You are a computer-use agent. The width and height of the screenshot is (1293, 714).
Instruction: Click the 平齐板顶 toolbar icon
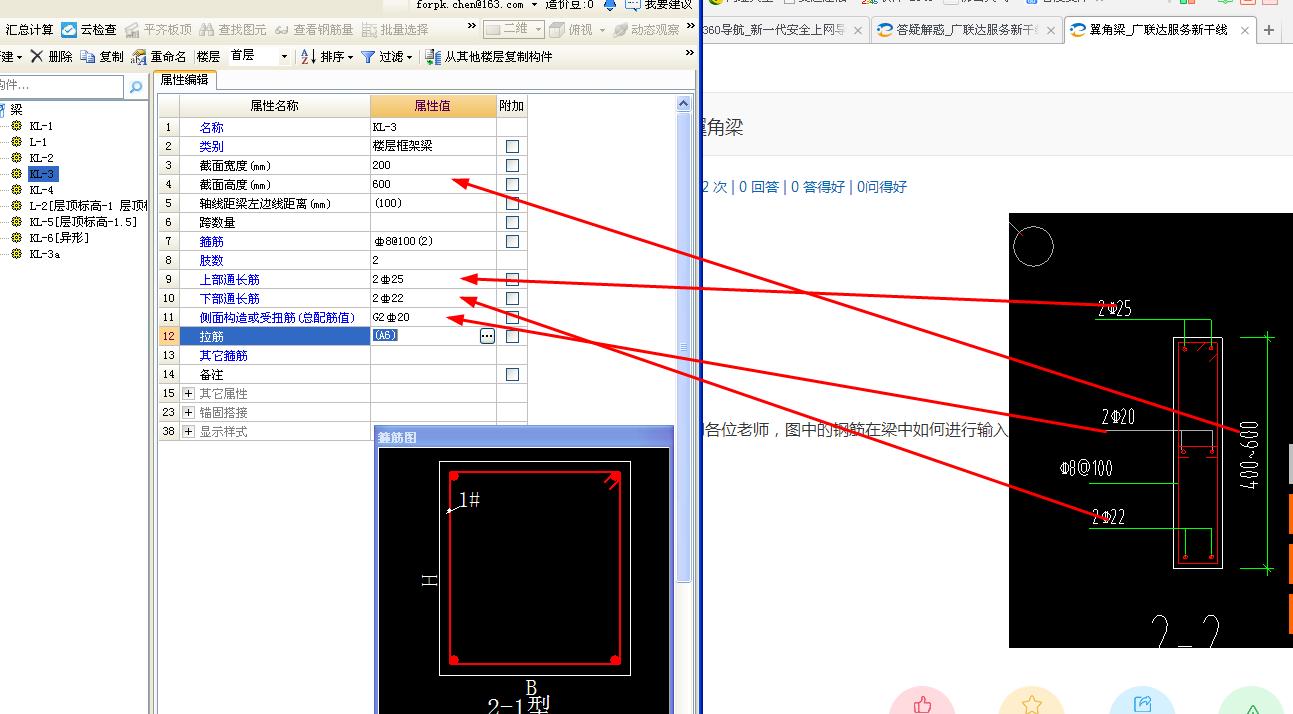tap(134, 30)
